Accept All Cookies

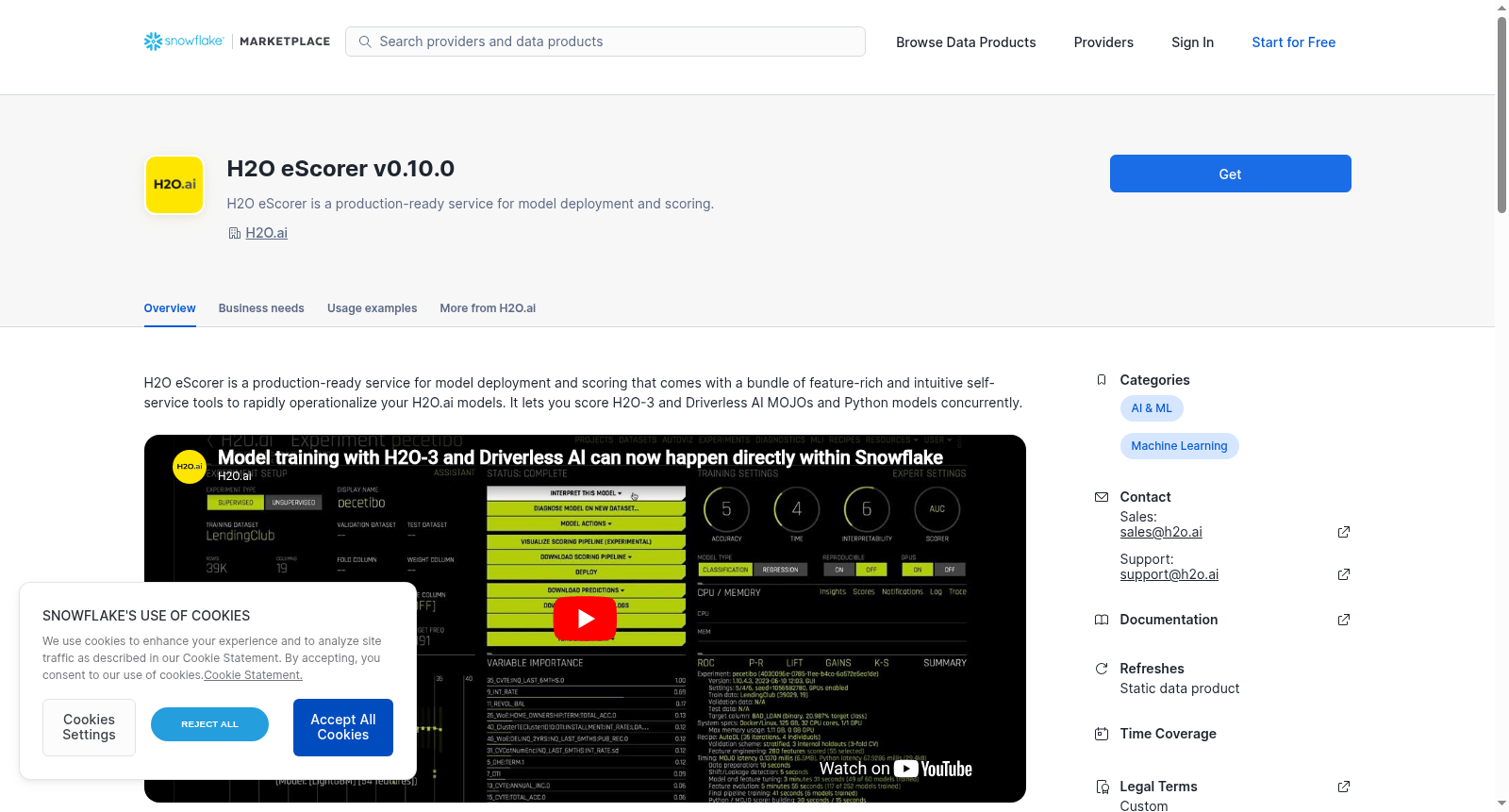pyautogui.click(x=343, y=727)
